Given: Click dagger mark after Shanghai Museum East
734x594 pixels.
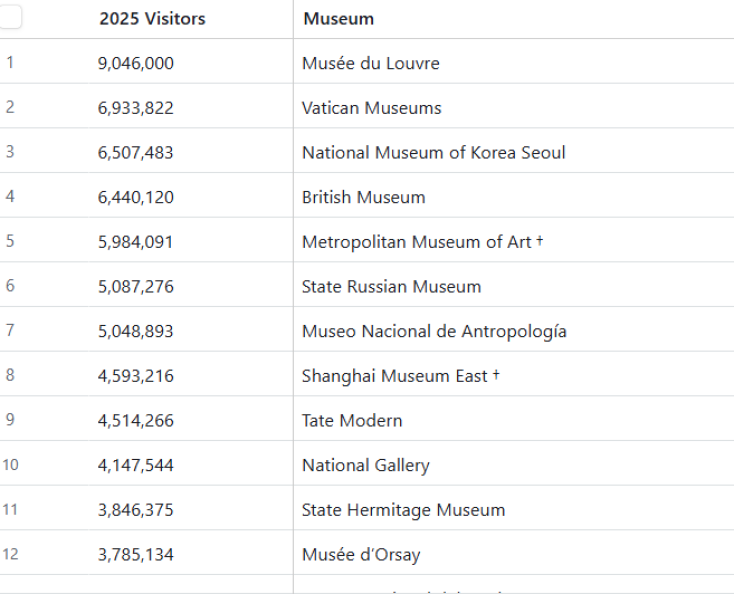Looking at the screenshot, I should coord(496,375).
